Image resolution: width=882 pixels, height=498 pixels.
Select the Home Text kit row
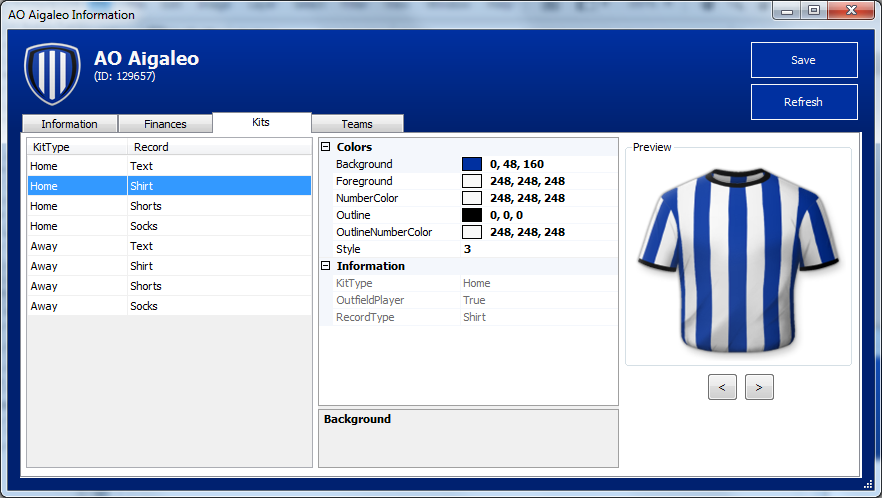[169, 166]
